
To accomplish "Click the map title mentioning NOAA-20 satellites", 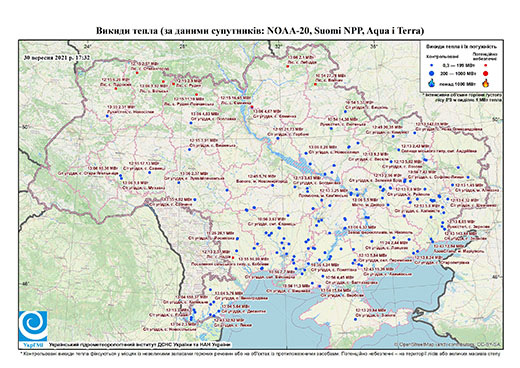I will click(x=260, y=31).
